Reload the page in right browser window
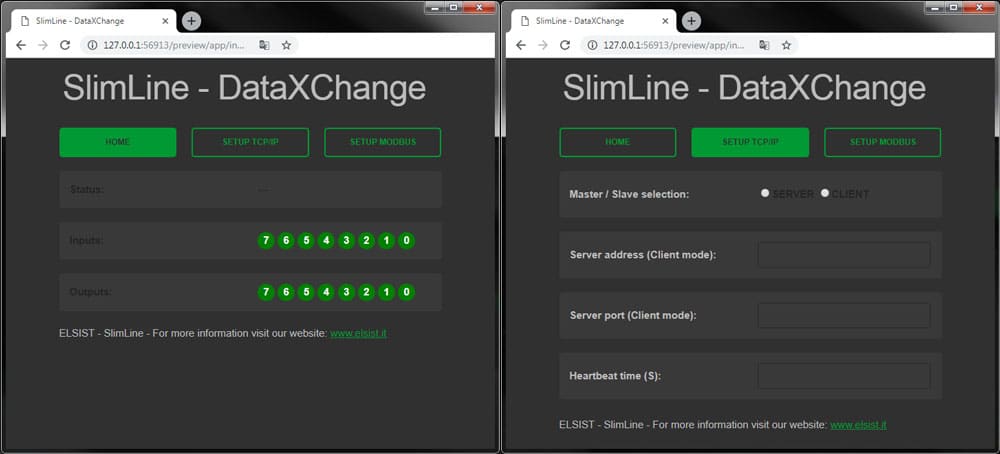The image size is (1000, 454). [x=564, y=45]
